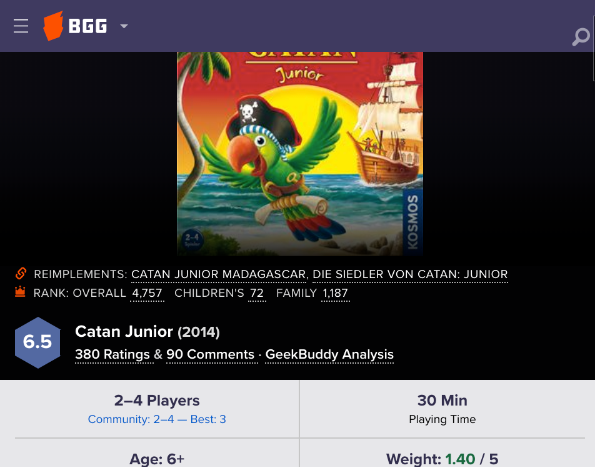View overall rank 4,757
This screenshot has width=595, height=467.
147,293
